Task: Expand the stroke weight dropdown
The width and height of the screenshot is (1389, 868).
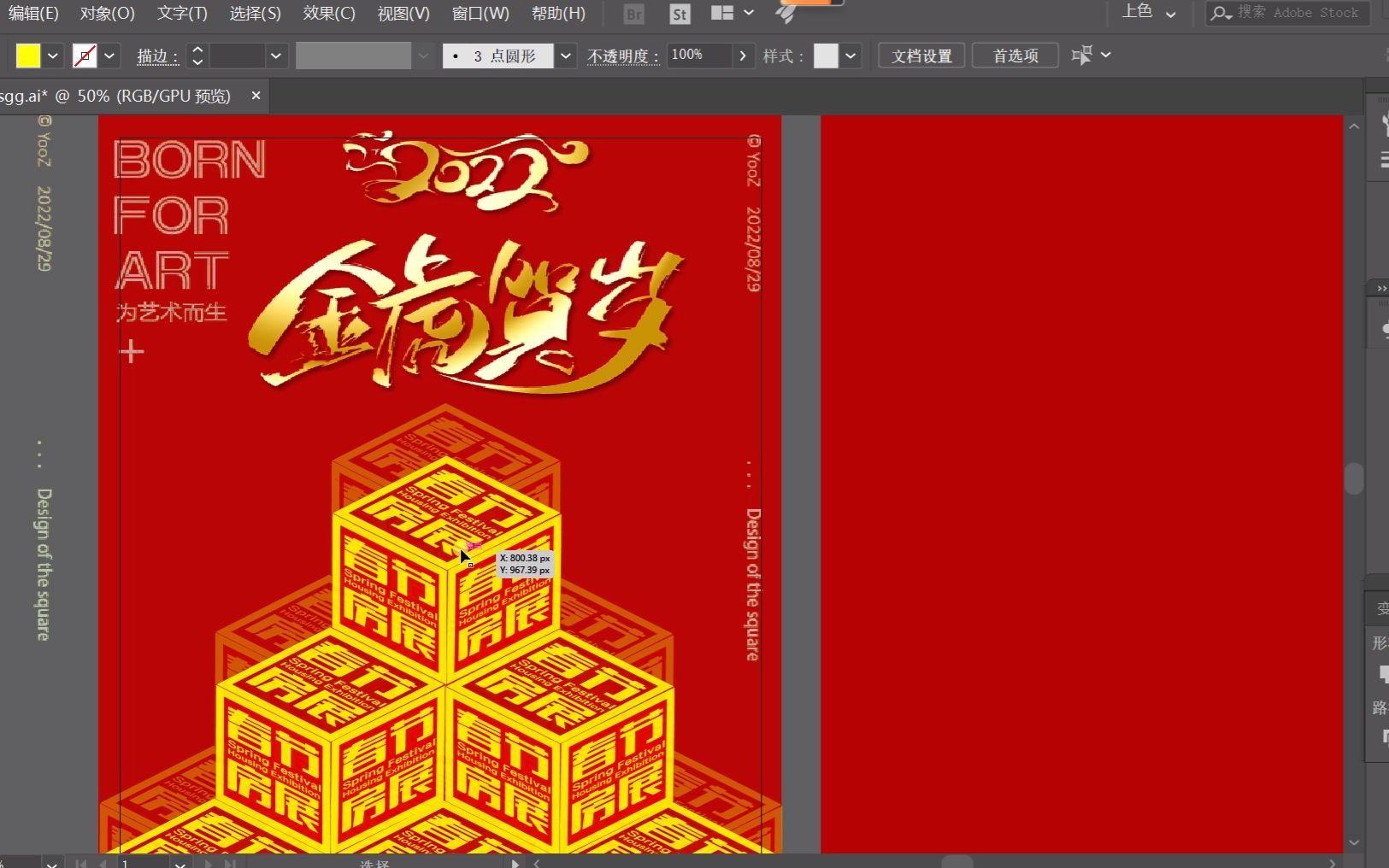Action: tap(275, 56)
